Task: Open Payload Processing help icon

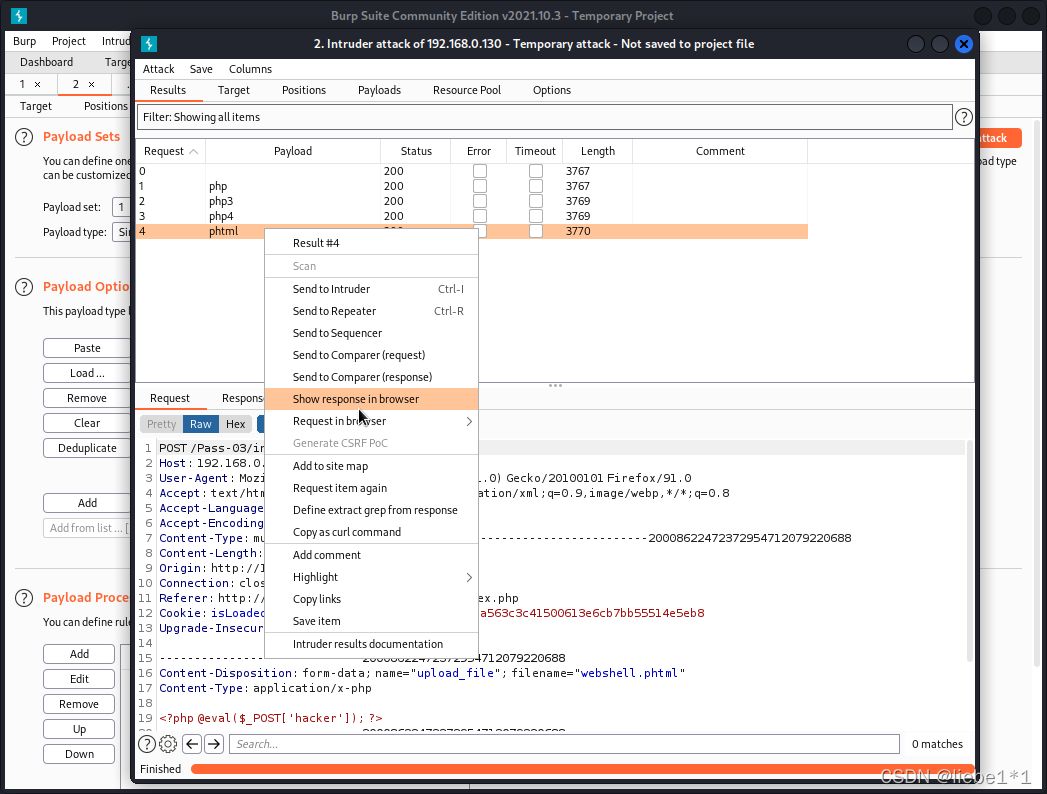Action: pos(24,598)
